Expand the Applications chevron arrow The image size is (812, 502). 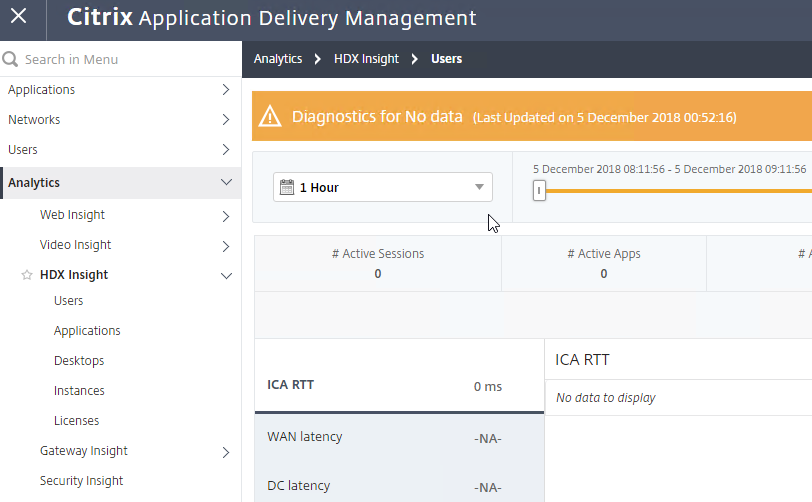[x=226, y=90]
